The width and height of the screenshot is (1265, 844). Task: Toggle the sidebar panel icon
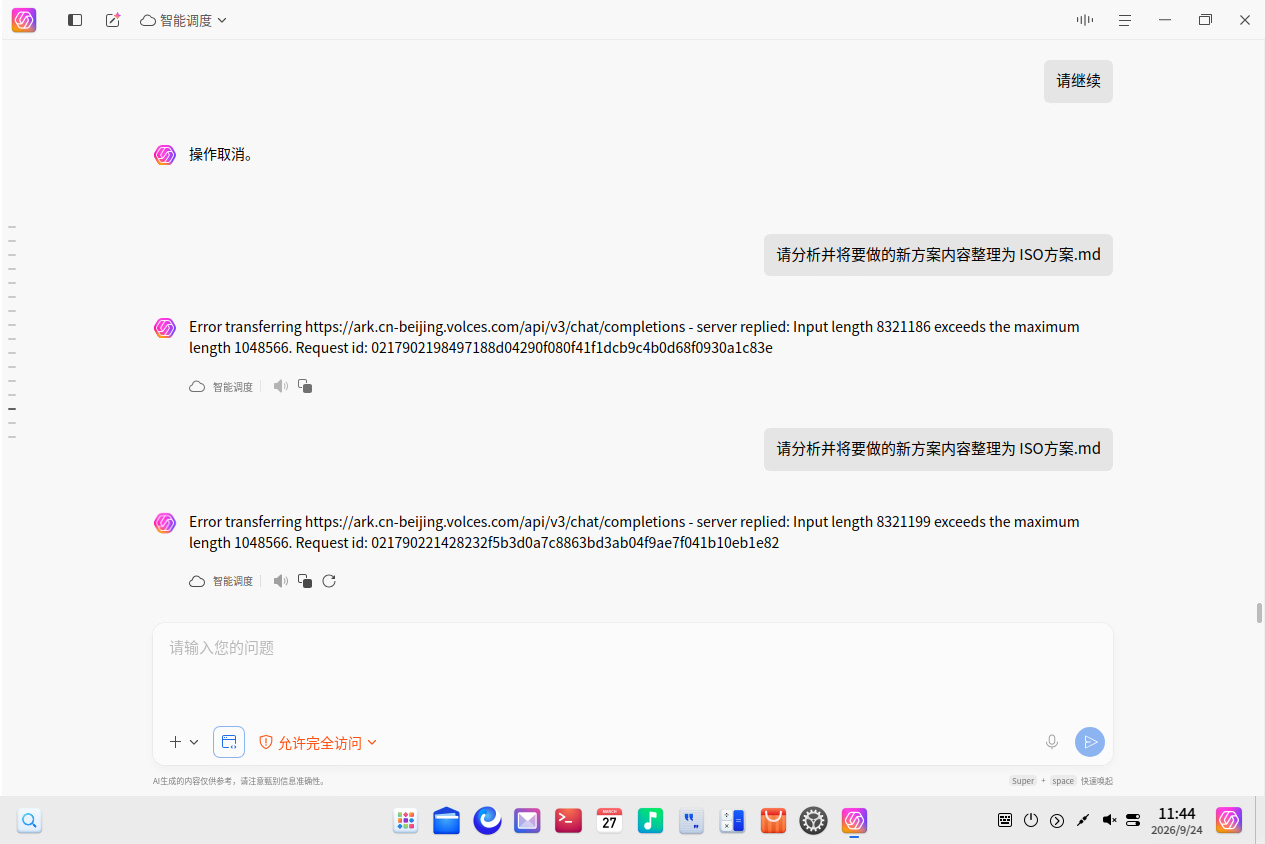[75, 20]
